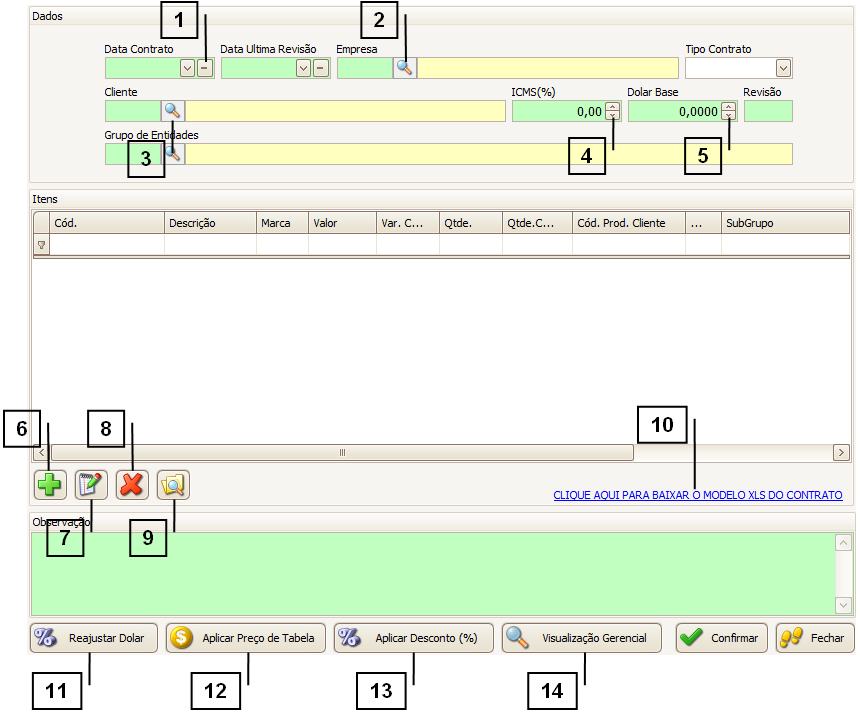Open Grupo de Entidades search icon
The height and width of the screenshot is (713, 860).
click(x=173, y=154)
